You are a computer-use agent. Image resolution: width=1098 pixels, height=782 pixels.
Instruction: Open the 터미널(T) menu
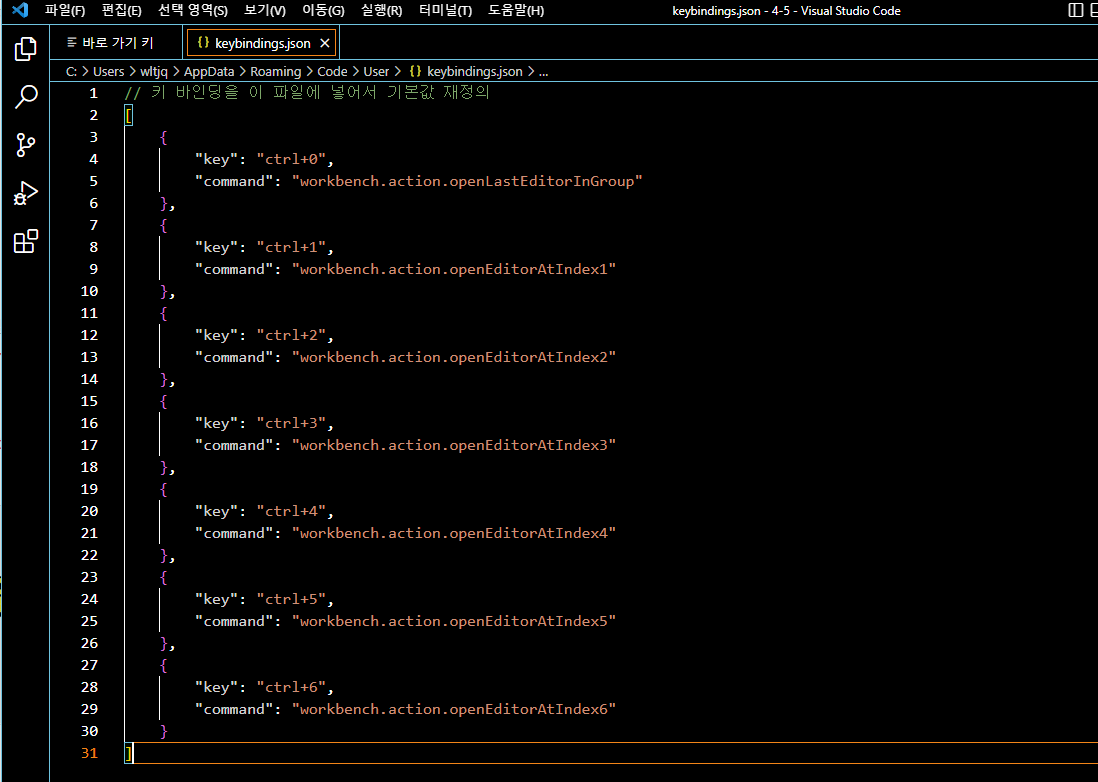coord(445,11)
